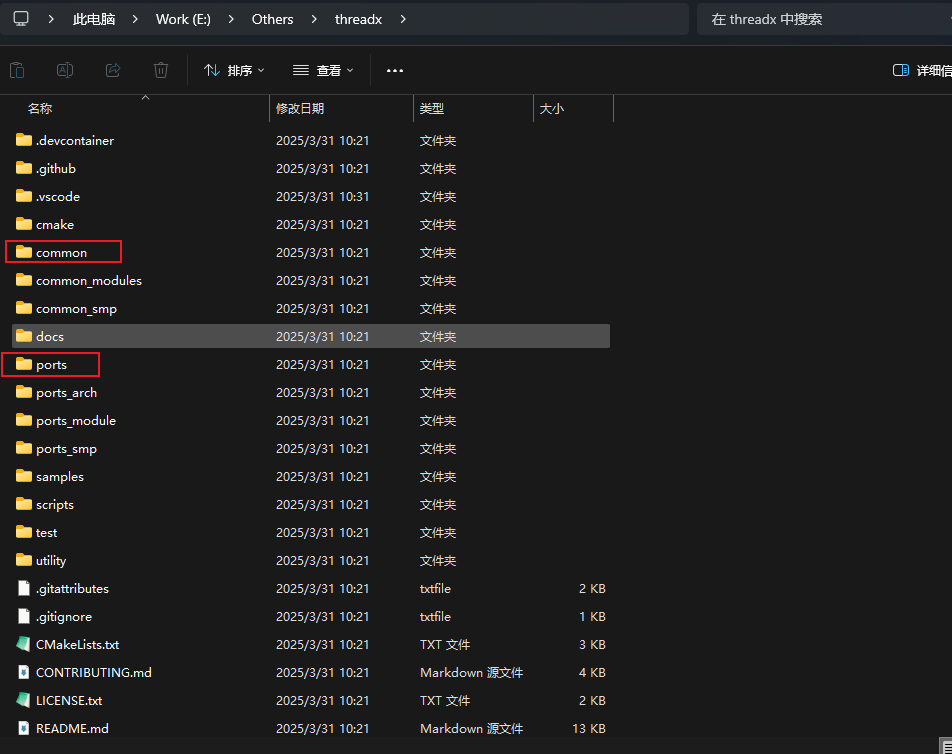Click the txtfile type of .gitignore
Viewport: 952px width, 754px height.
click(x=435, y=617)
